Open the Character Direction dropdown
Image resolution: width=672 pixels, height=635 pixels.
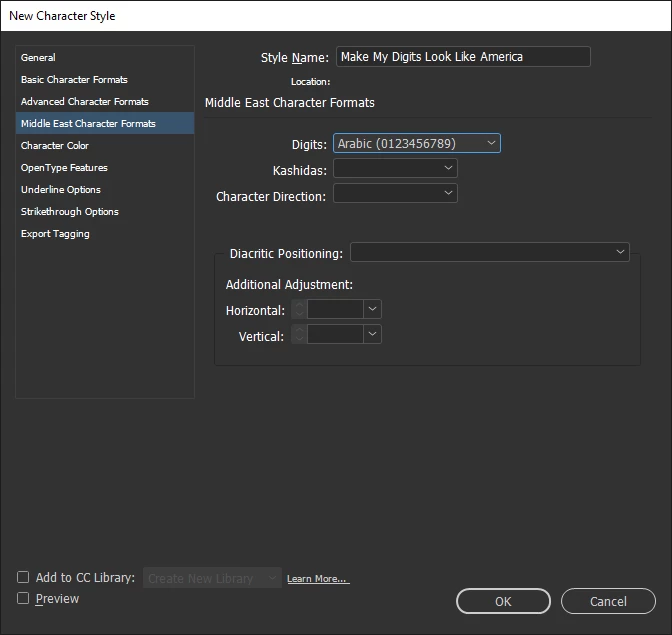[x=395, y=193]
